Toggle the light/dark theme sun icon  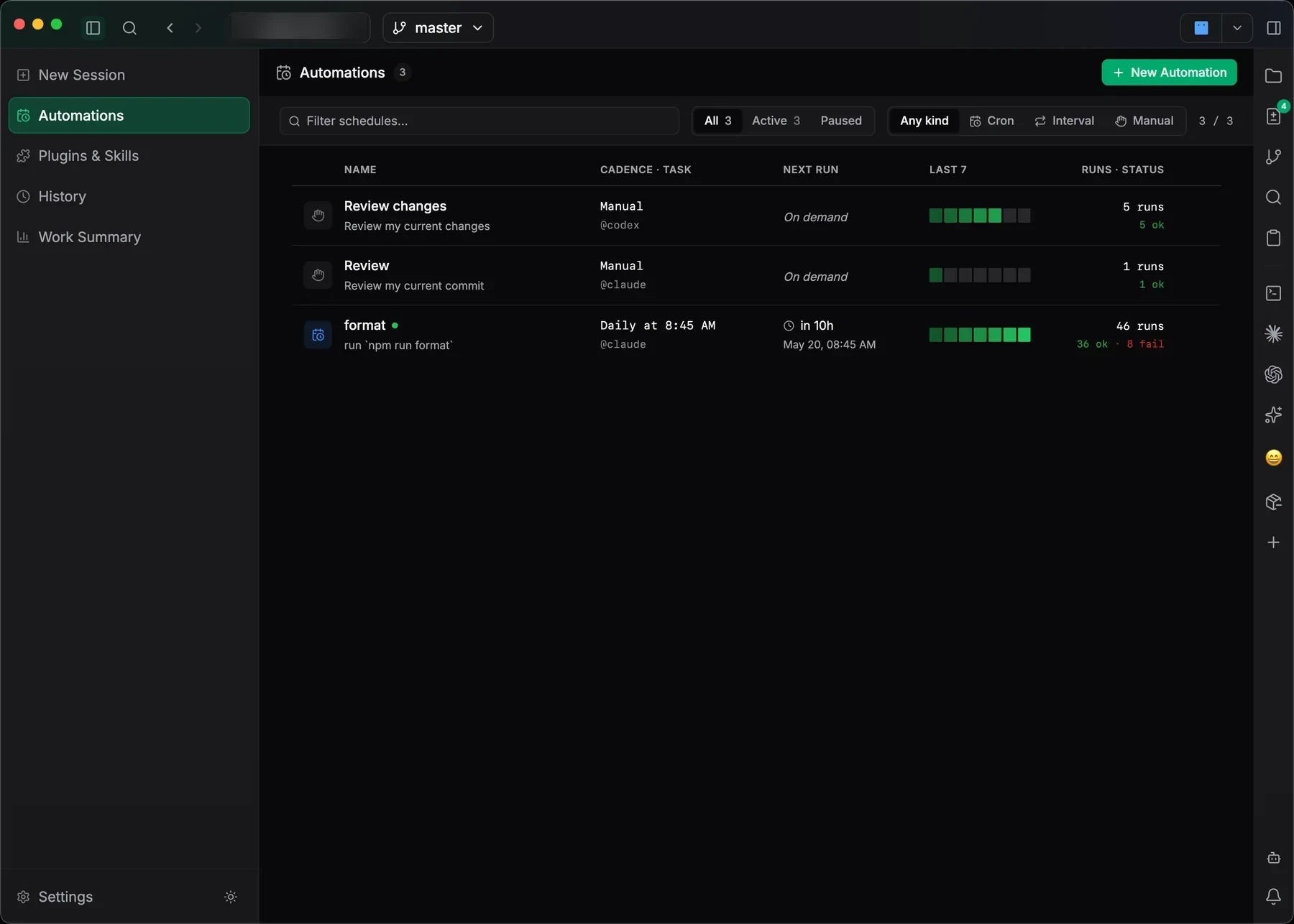(x=231, y=897)
